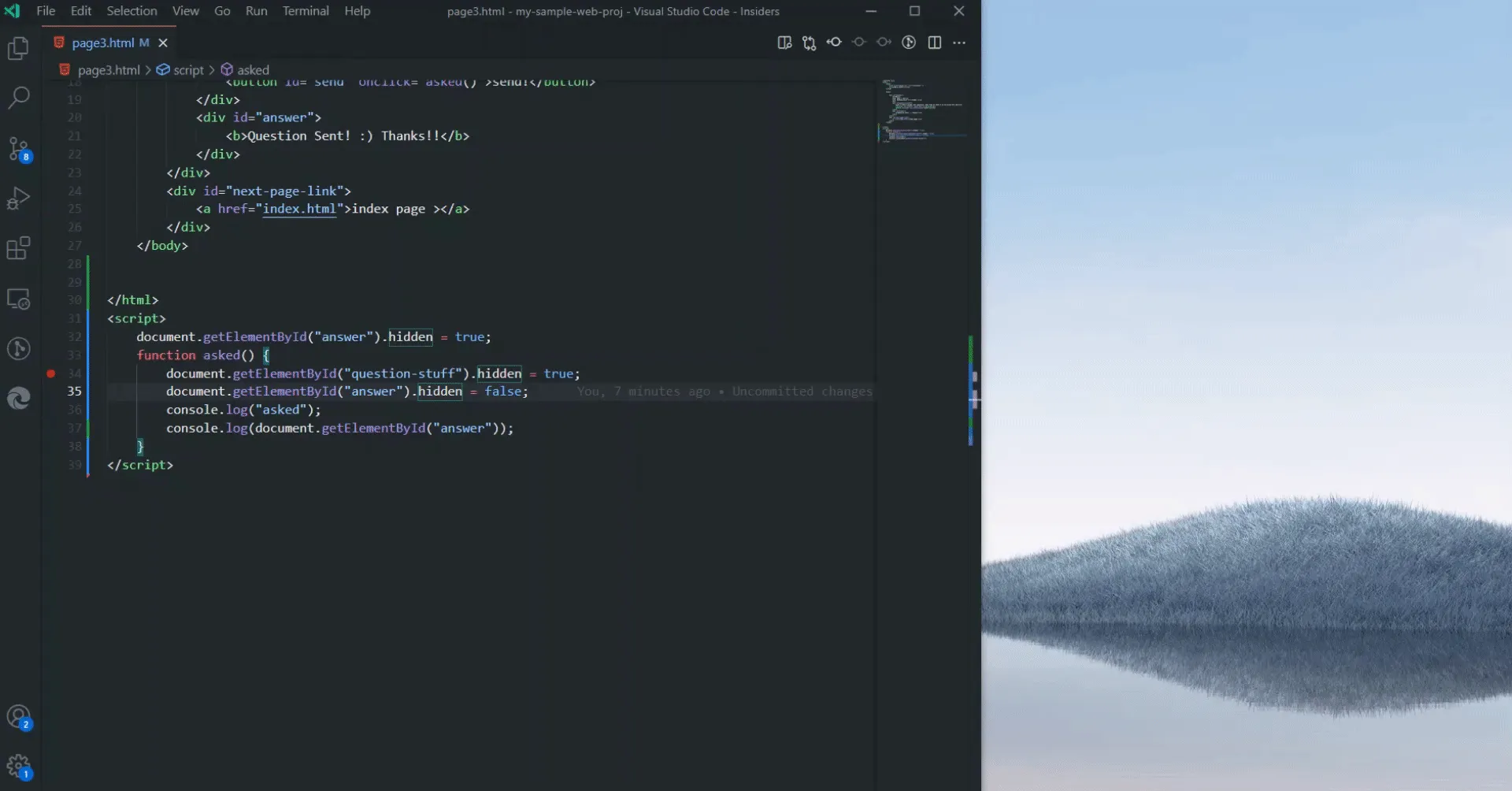Open the Extensions view
Viewport: 1512px width, 791px height.
[x=19, y=248]
